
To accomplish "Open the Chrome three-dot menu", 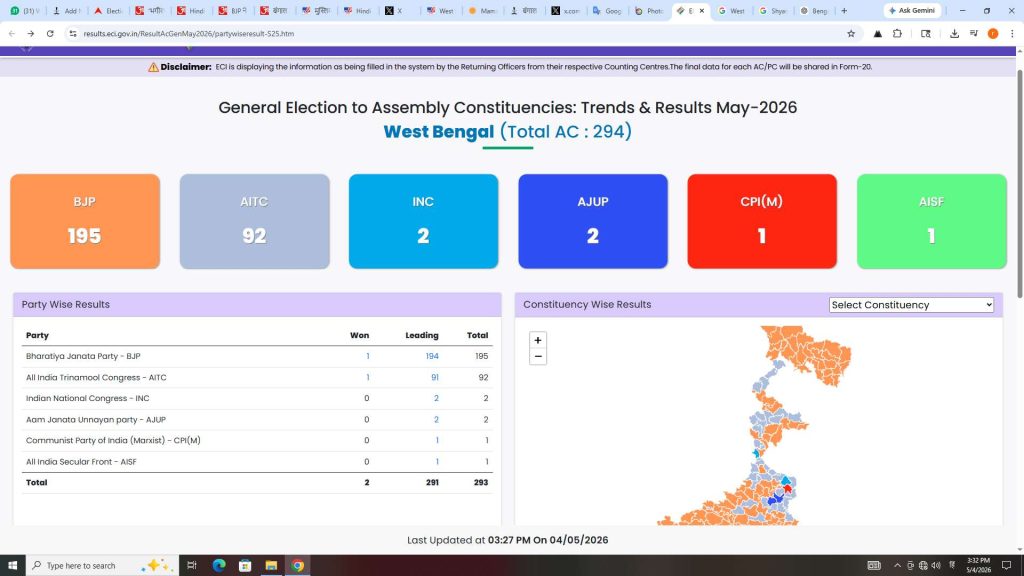I will [1012, 33].
